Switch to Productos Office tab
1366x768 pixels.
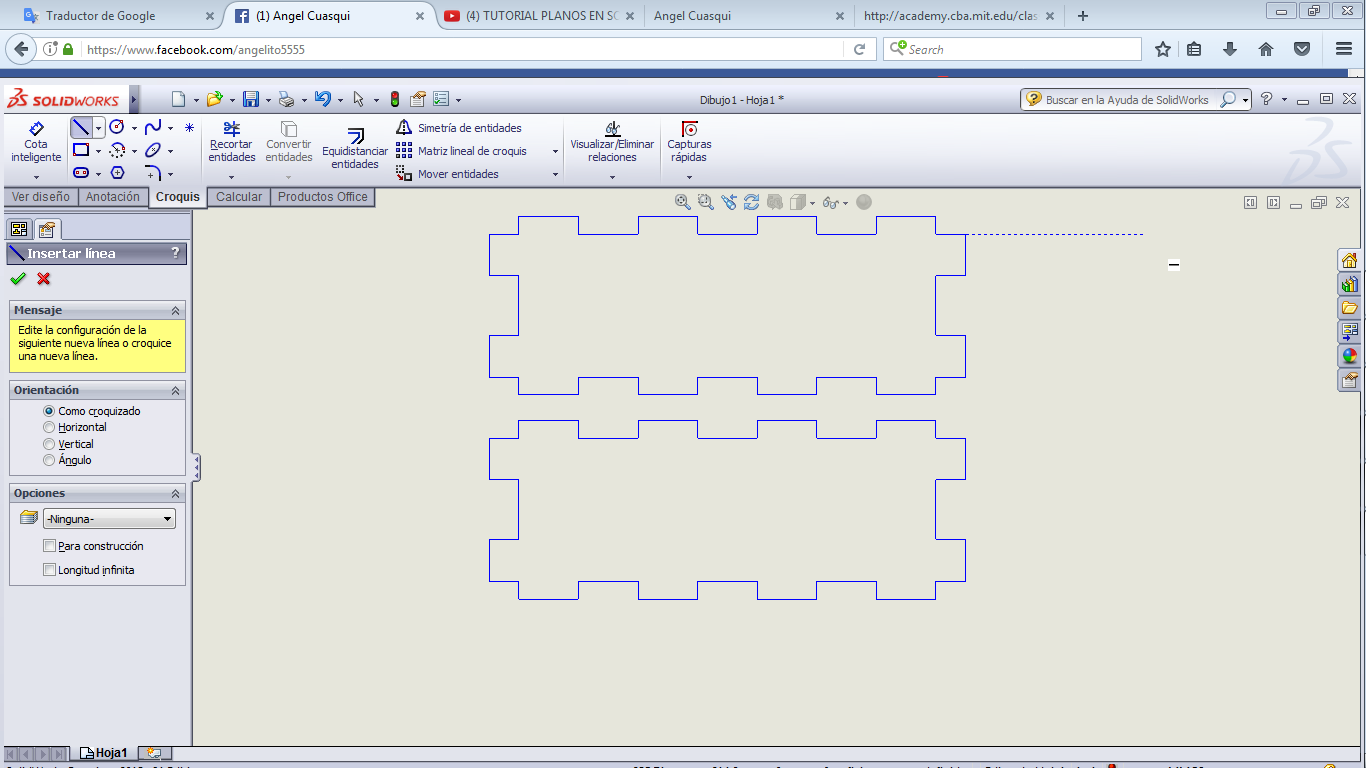pos(322,197)
